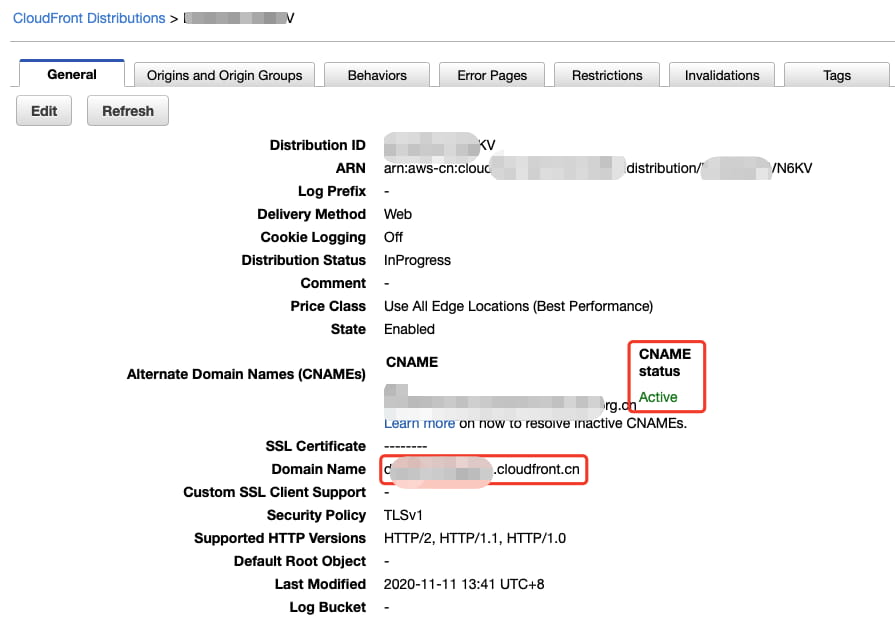This screenshot has width=895, height=635.
Task: Click the Log Prefix label
Action: point(332,191)
